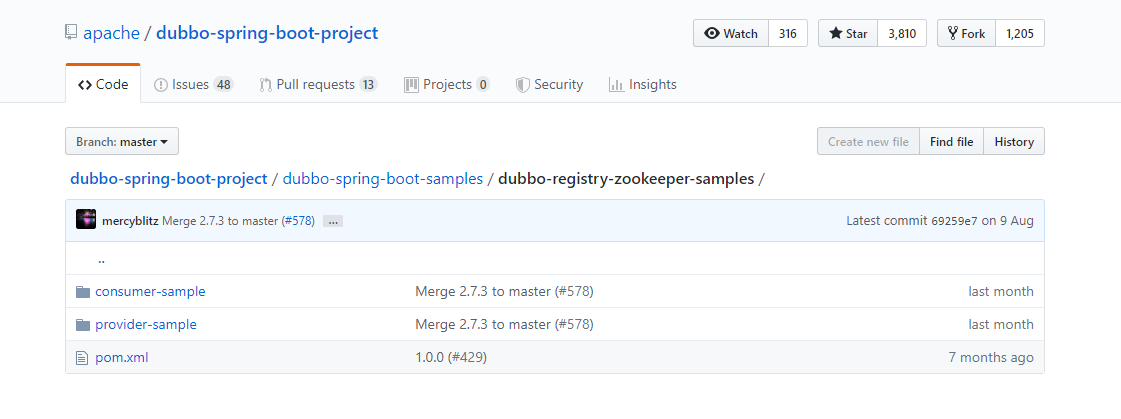This screenshot has height=419, width=1121.
Task: Click the provider-sample folder icon
Action: pos(83,325)
